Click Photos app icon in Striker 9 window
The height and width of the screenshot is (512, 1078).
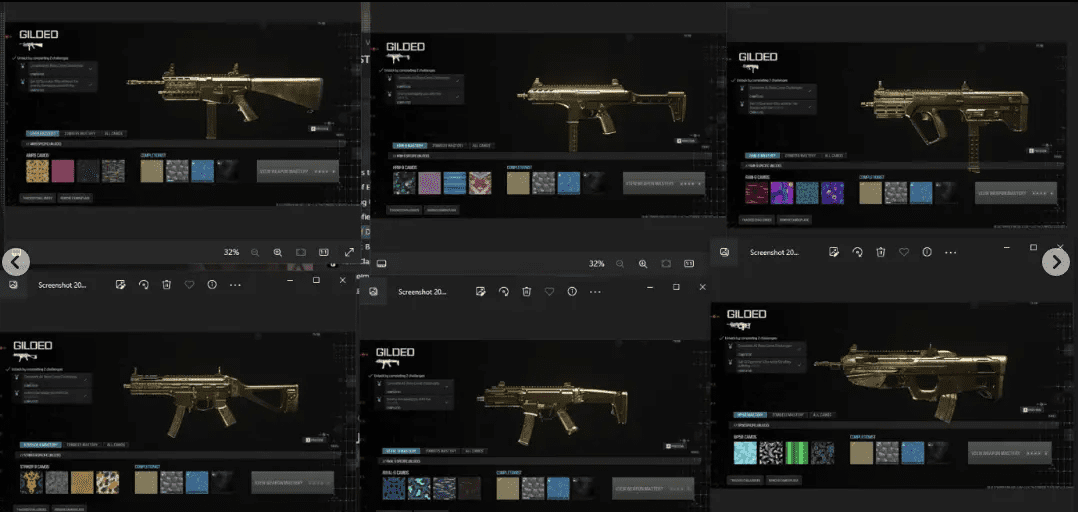(x=13, y=285)
